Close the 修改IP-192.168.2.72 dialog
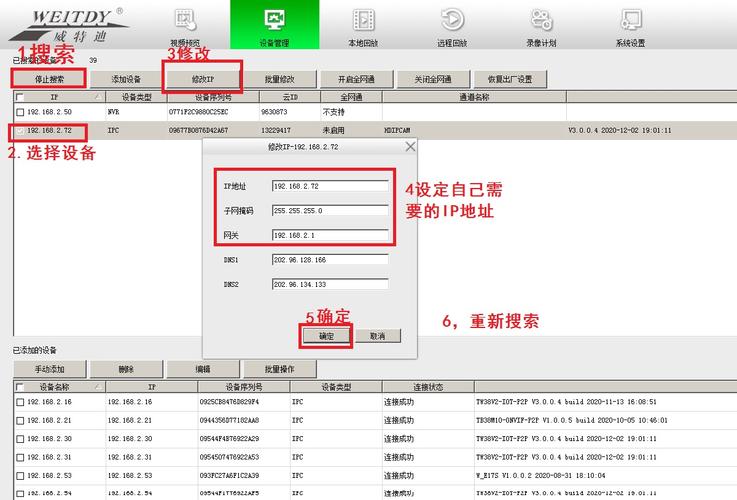The height and width of the screenshot is (500, 737). point(410,147)
